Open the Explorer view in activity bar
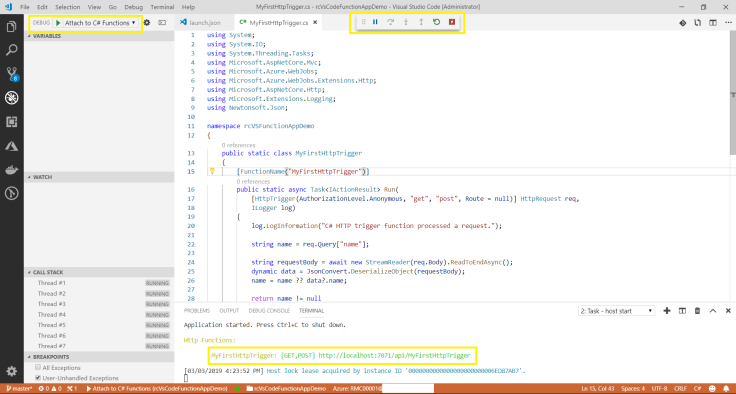736x394 pixels. coord(12,27)
